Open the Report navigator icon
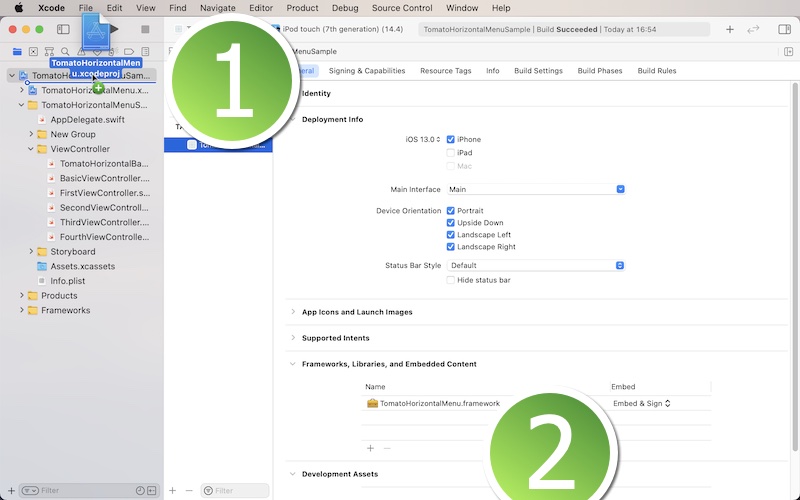The width and height of the screenshot is (800, 500). point(145,52)
